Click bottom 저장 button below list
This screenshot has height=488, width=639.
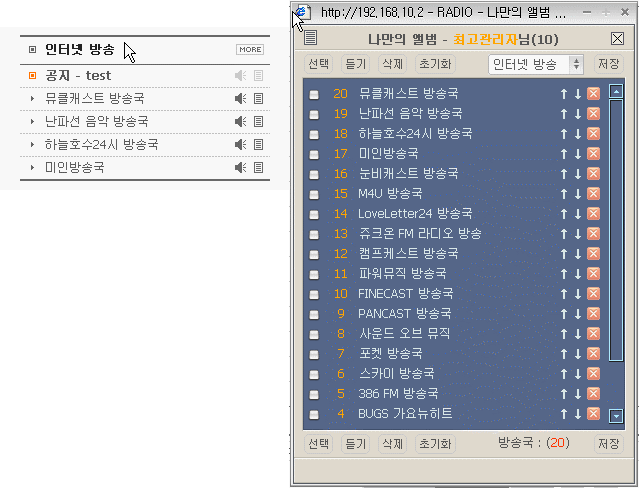coord(608,443)
